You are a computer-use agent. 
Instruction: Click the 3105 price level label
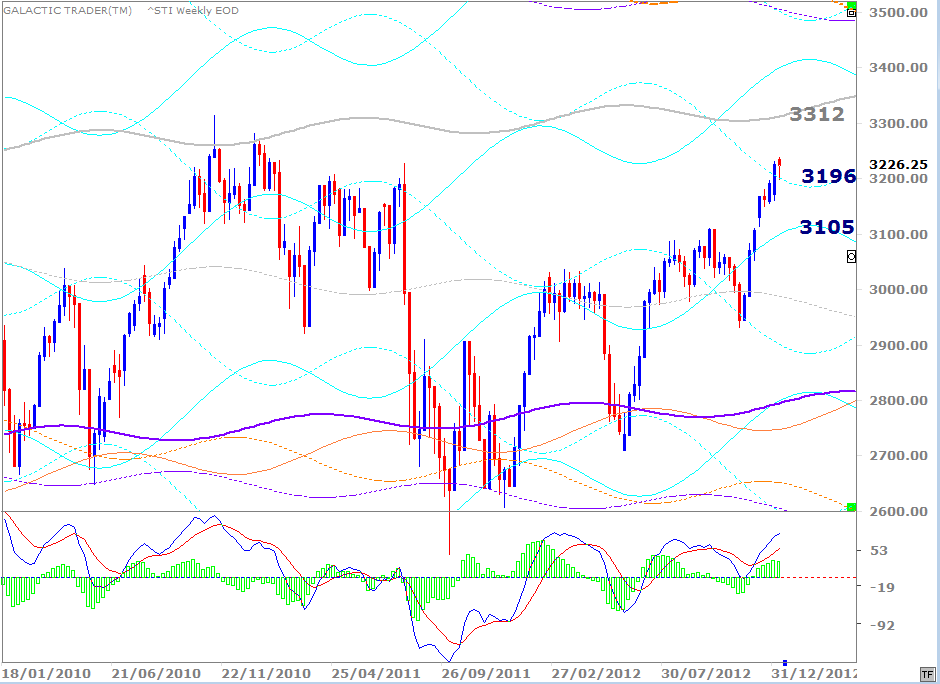pyautogui.click(x=827, y=227)
